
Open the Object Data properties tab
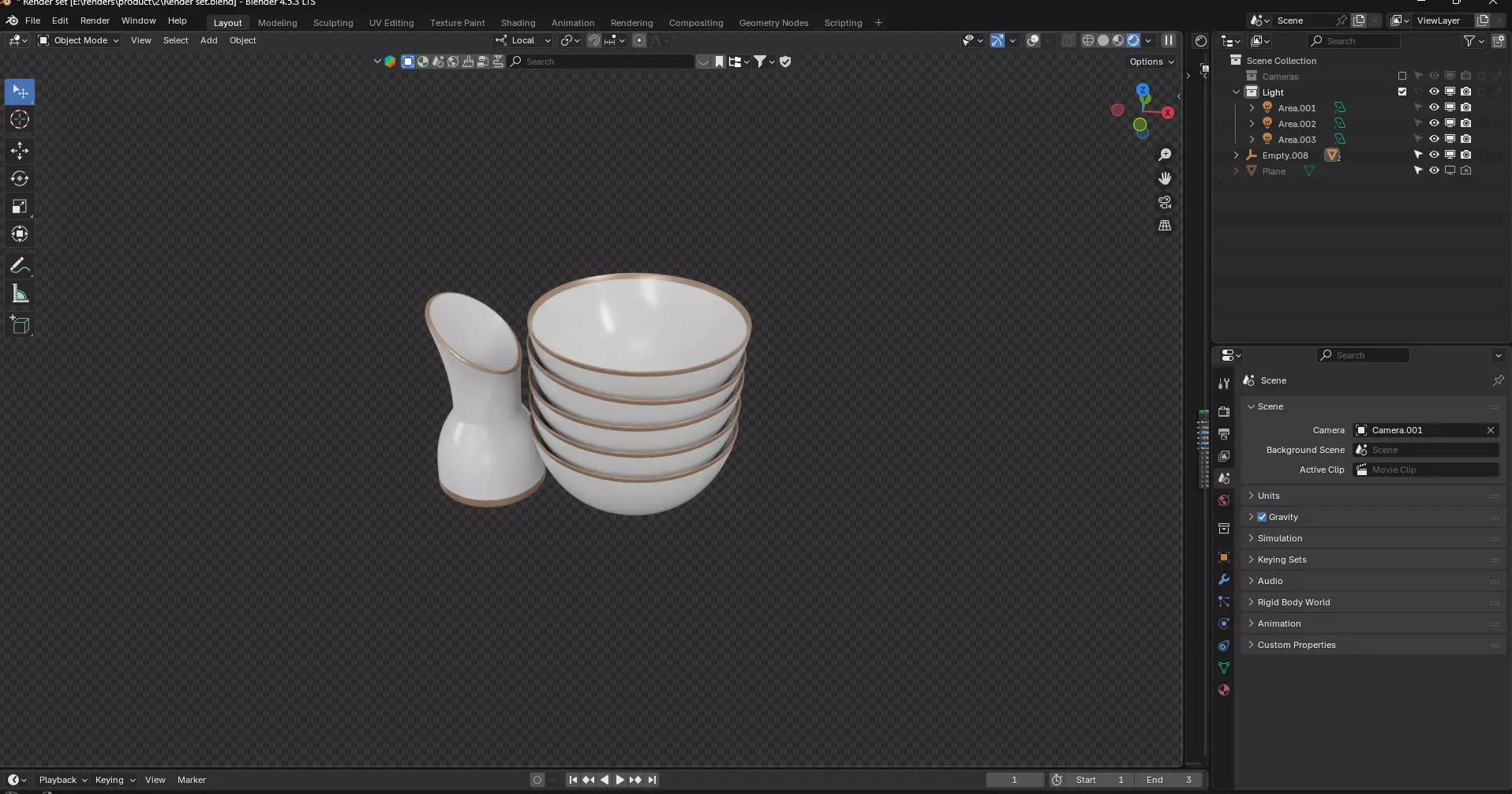point(1224,668)
